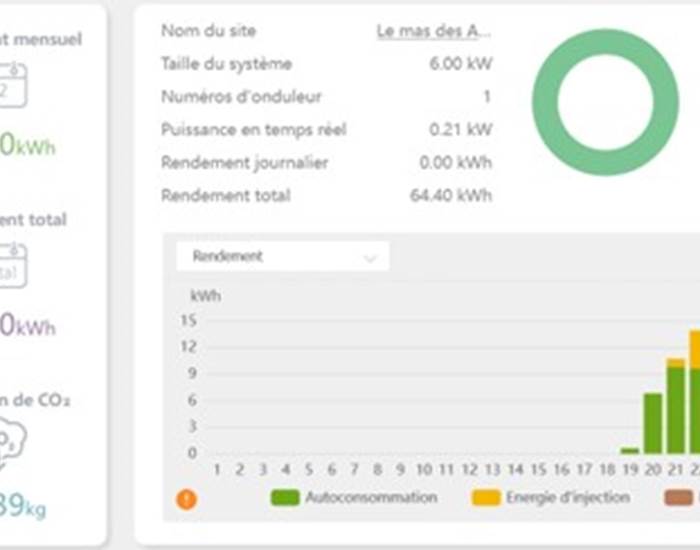Select the day 20 bar in the chart
Screen dimensions: 700x550
653,424
